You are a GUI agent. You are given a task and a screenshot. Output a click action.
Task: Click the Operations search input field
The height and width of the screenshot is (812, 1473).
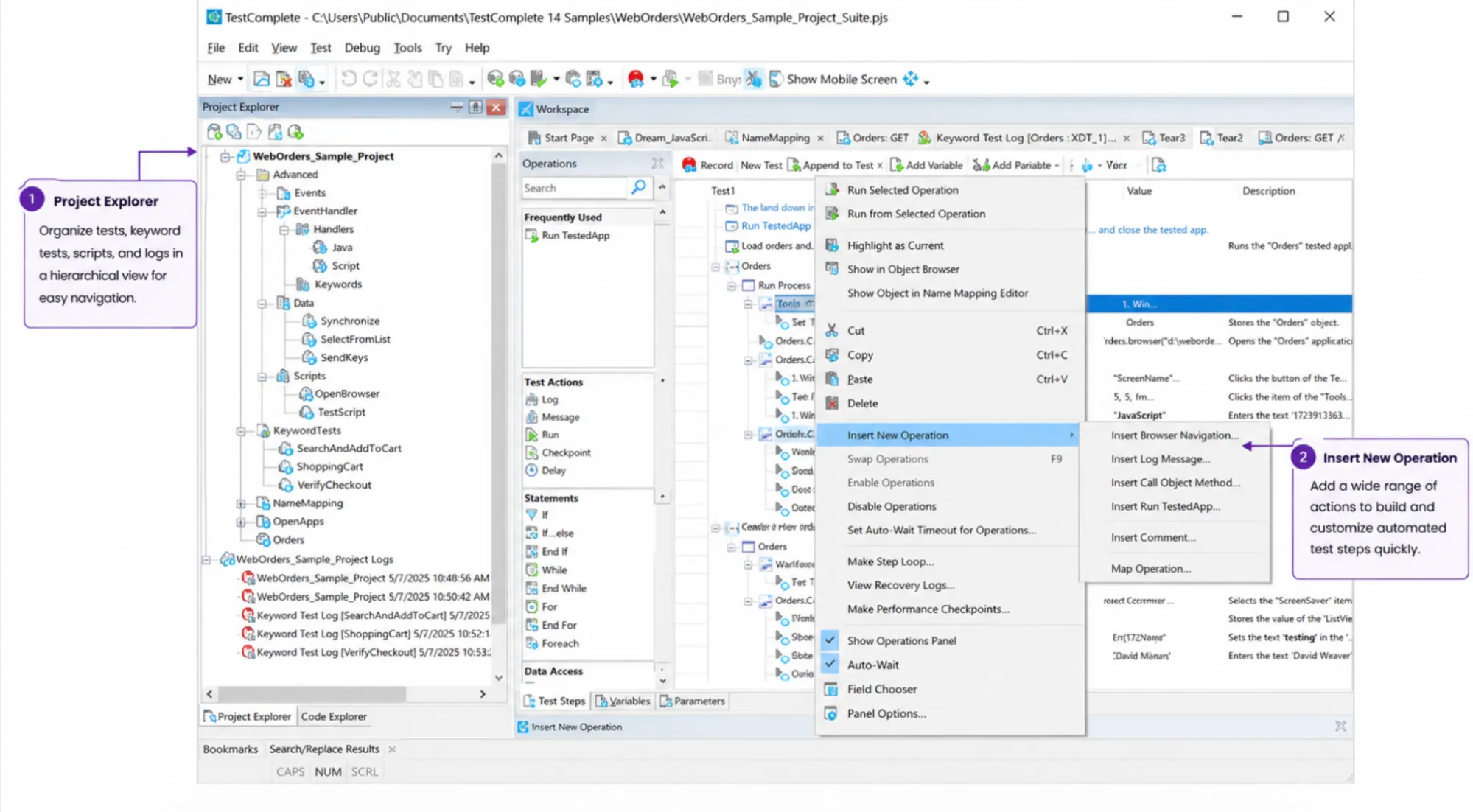[x=573, y=188]
